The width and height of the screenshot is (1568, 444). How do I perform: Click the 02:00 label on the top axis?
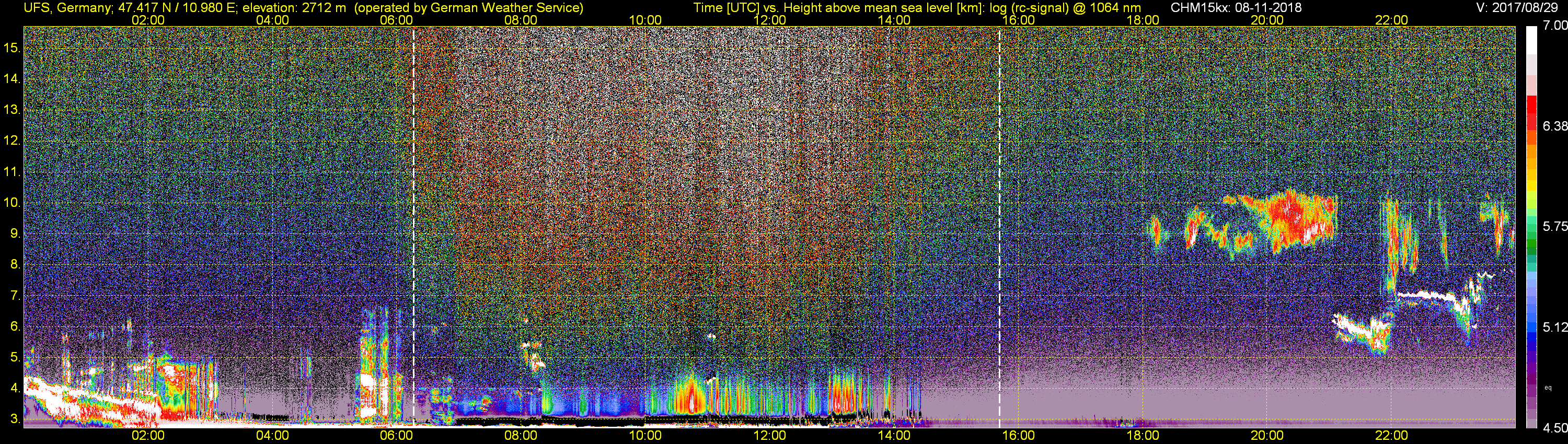tap(148, 20)
